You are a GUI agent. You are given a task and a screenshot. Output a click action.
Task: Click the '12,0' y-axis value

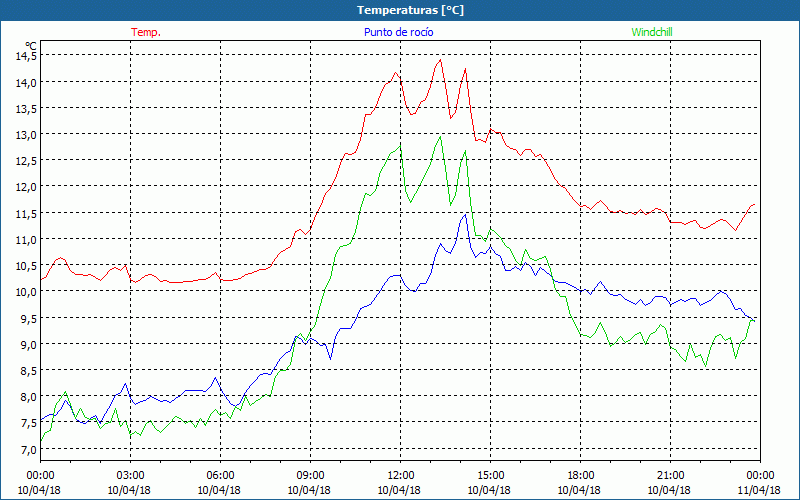point(26,187)
